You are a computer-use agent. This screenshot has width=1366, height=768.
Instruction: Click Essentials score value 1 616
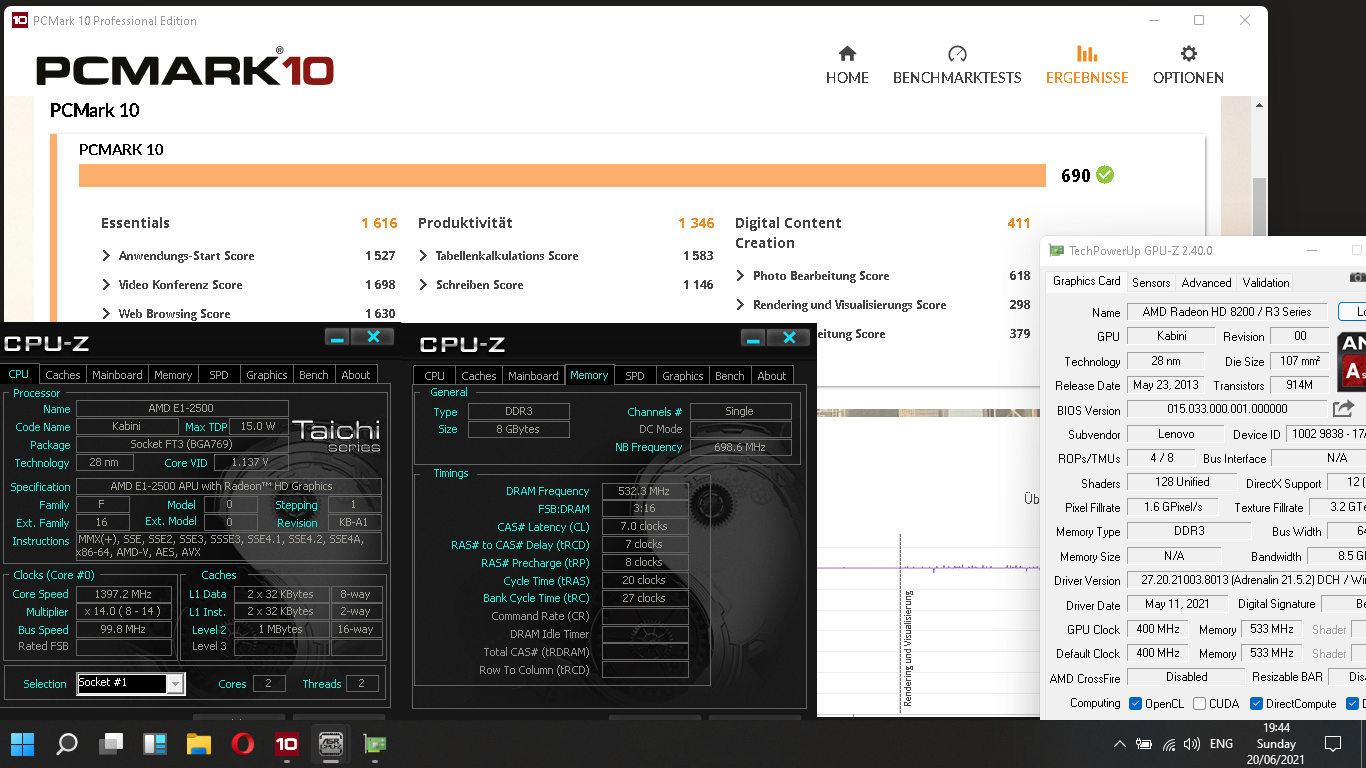pos(379,223)
